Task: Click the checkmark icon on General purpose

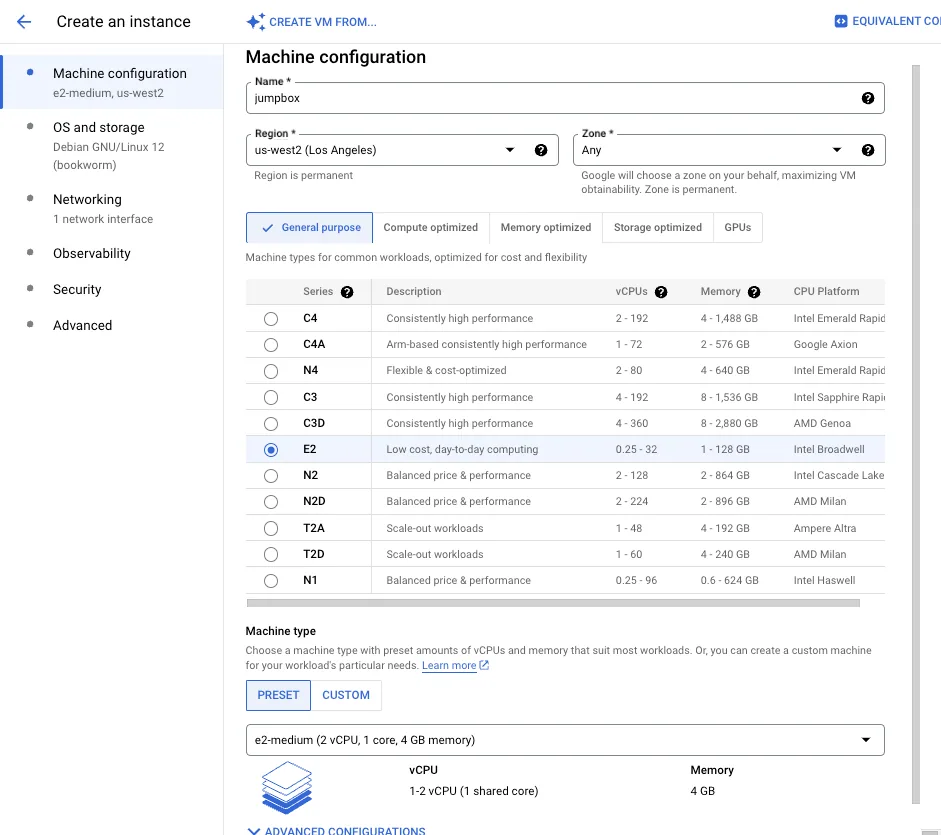Action: pos(268,228)
